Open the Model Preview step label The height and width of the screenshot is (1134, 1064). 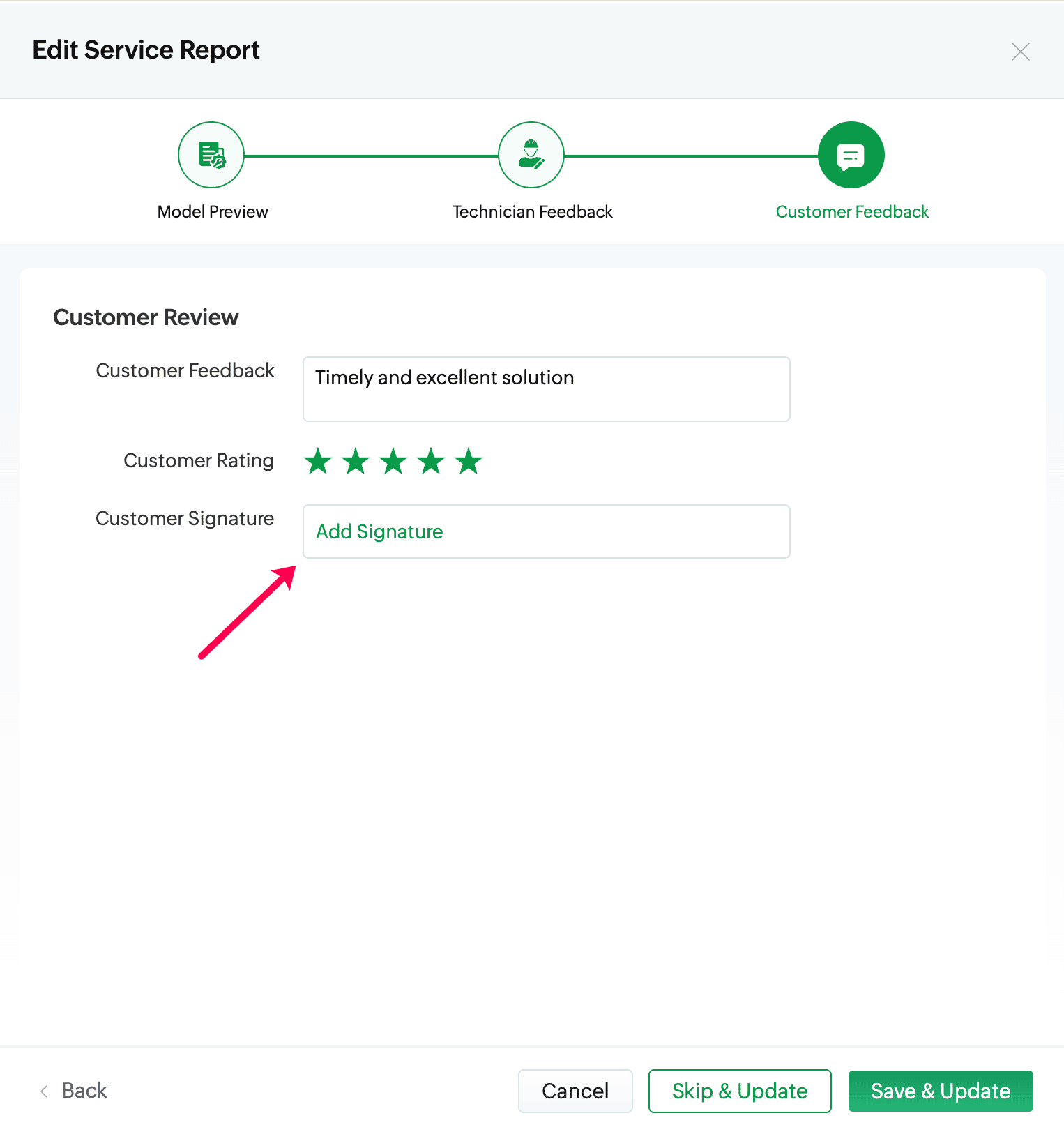(x=213, y=212)
